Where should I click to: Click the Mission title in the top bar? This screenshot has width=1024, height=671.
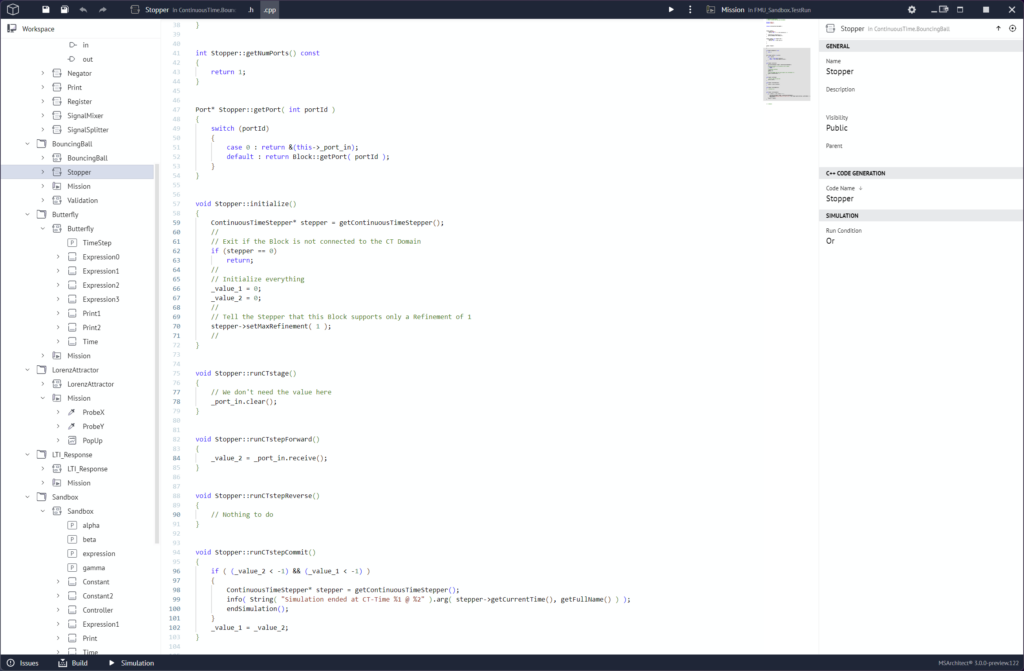732,10
